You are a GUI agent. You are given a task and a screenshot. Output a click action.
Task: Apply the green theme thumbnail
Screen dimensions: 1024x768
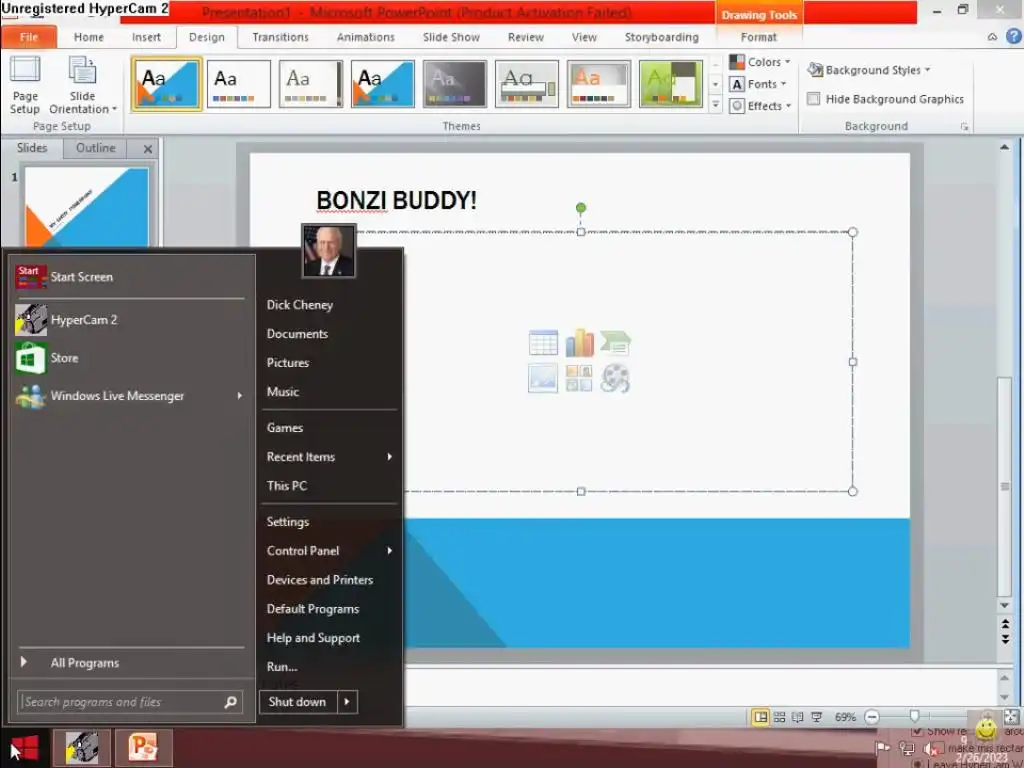pyautogui.click(x=671, y=84)
